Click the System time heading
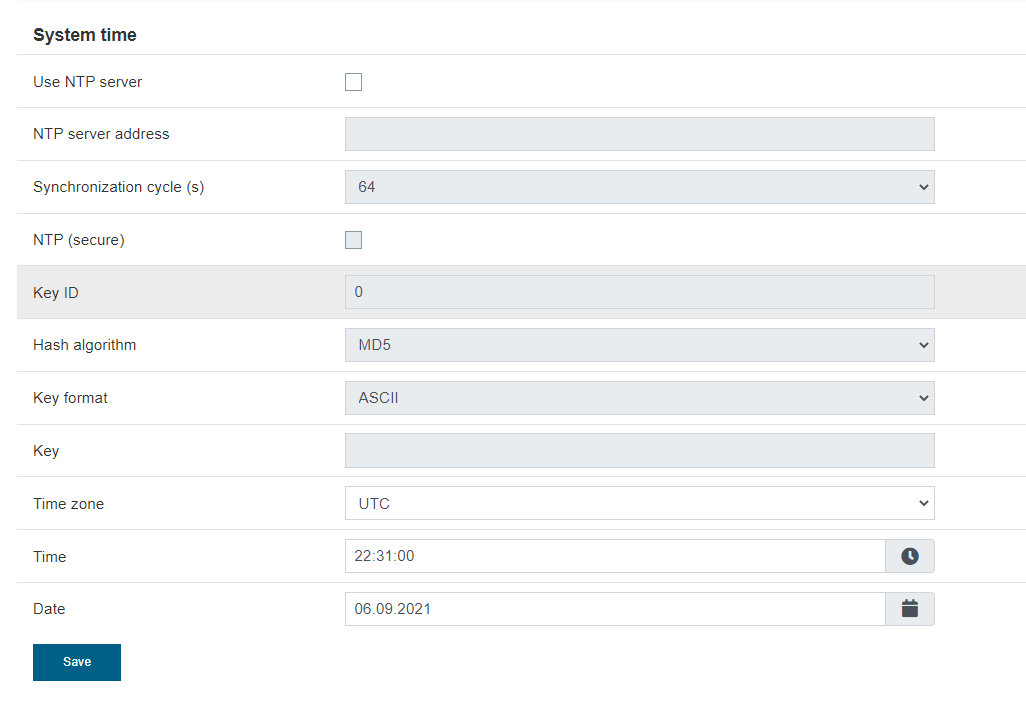The width and height of the screenshot is (1026, 706). 84,35
